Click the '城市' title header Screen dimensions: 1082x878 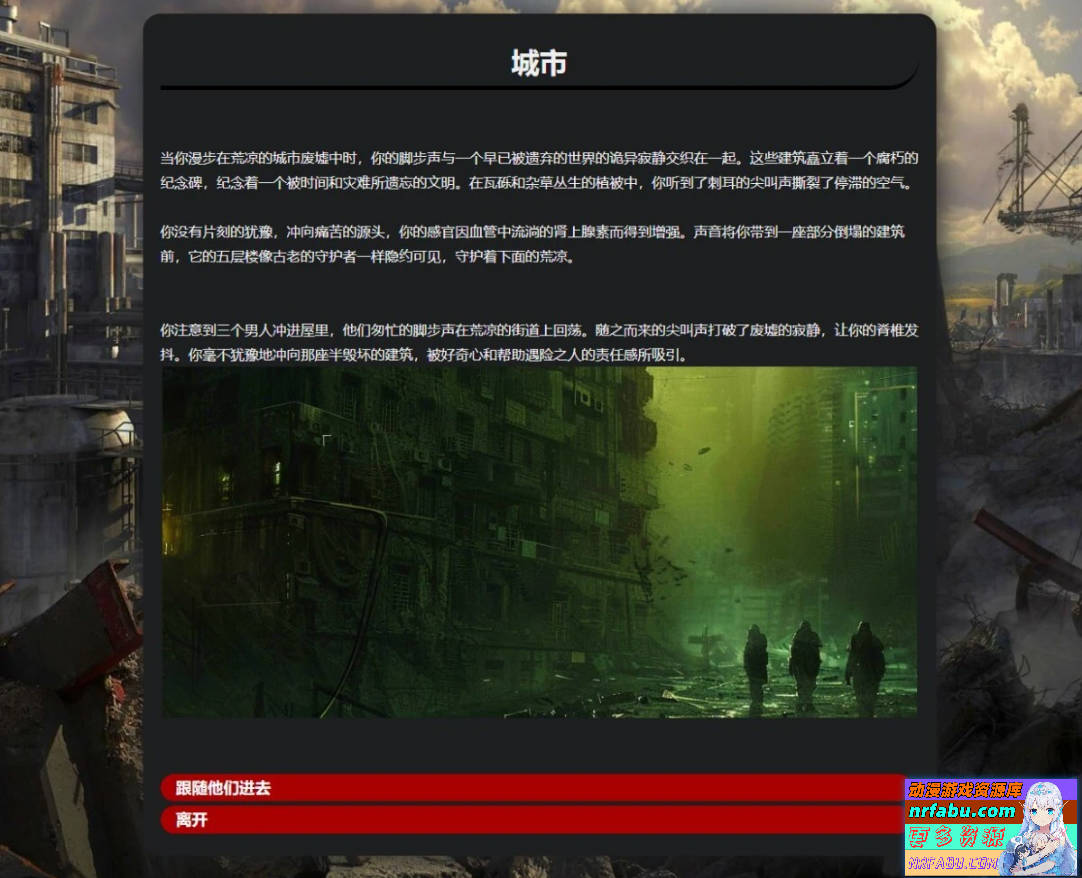click(x=540, y=62)
